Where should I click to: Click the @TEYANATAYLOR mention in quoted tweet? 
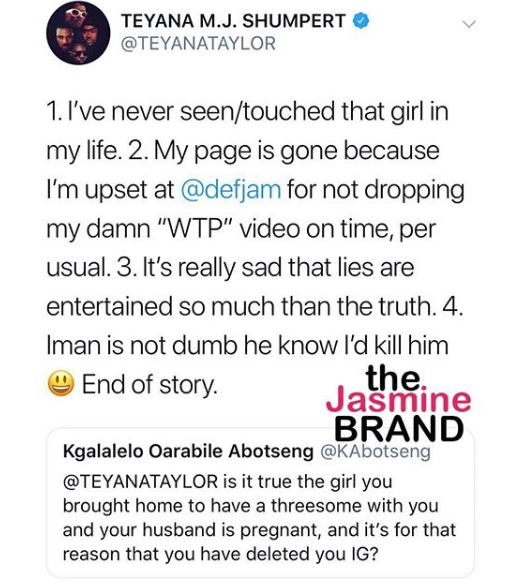click(140, 481)
